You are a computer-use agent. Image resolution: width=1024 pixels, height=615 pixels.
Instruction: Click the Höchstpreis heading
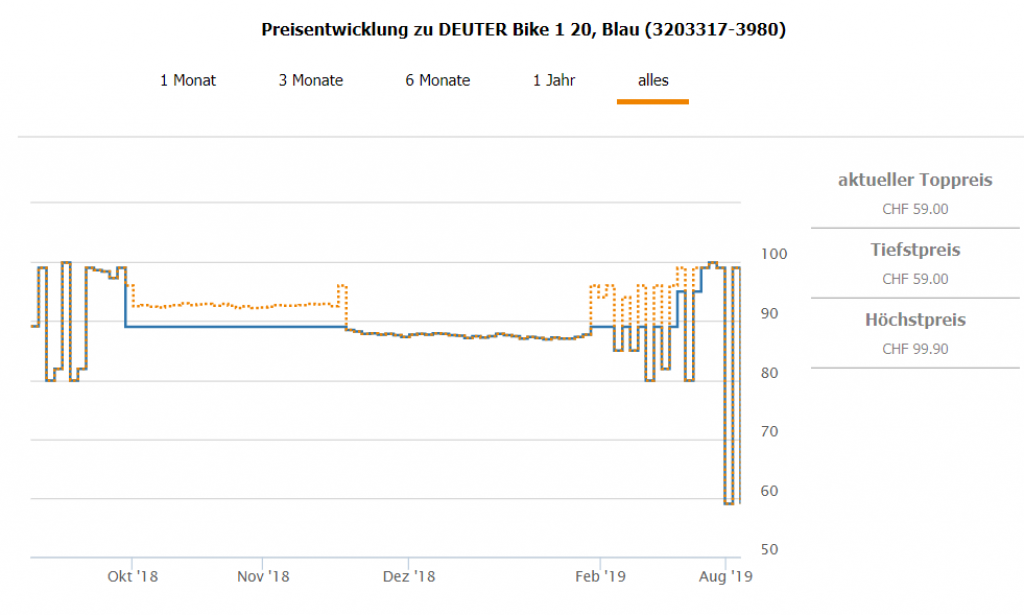(x=914, y=320)
